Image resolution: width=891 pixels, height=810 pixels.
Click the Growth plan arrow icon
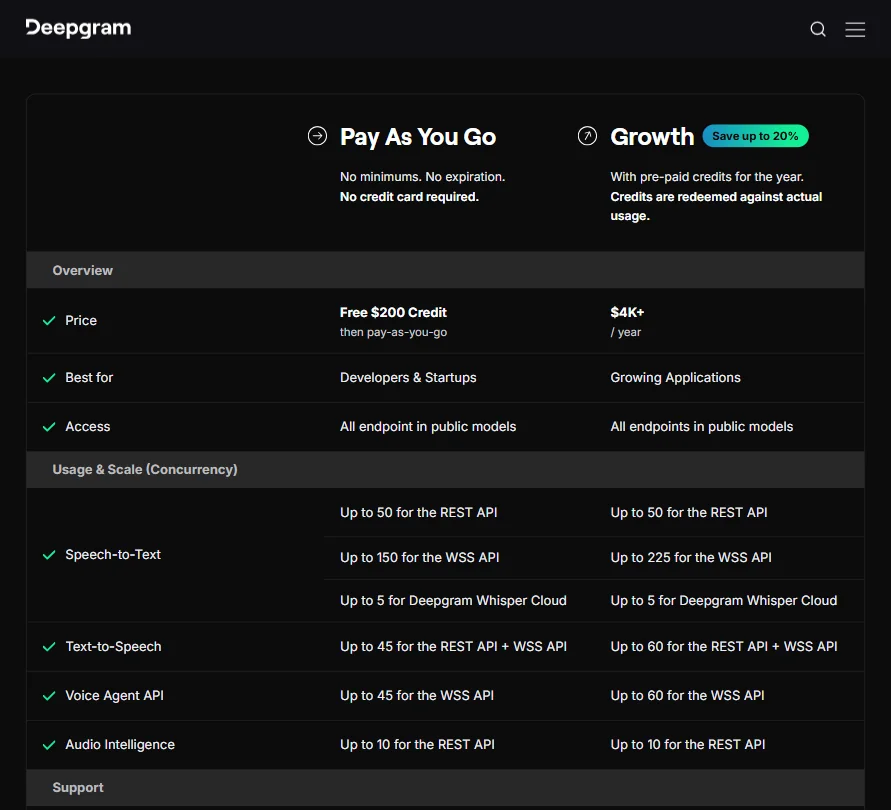pyautogui.click(x=587, y=136)
